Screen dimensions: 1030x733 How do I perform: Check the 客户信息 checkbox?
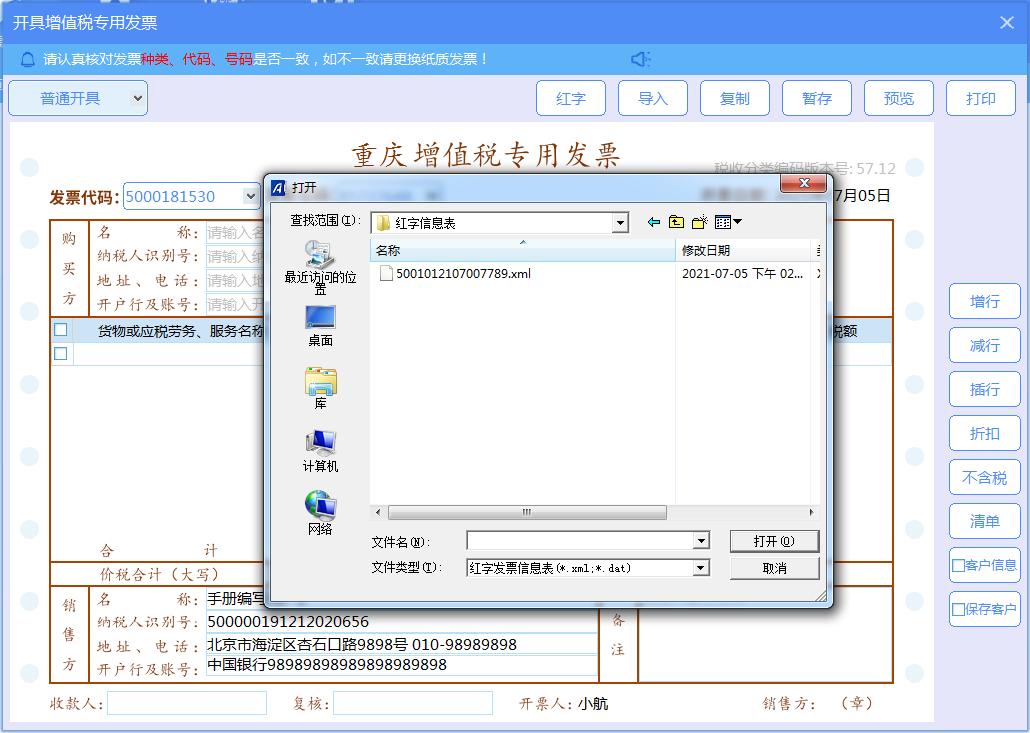[x=957, y=565]
